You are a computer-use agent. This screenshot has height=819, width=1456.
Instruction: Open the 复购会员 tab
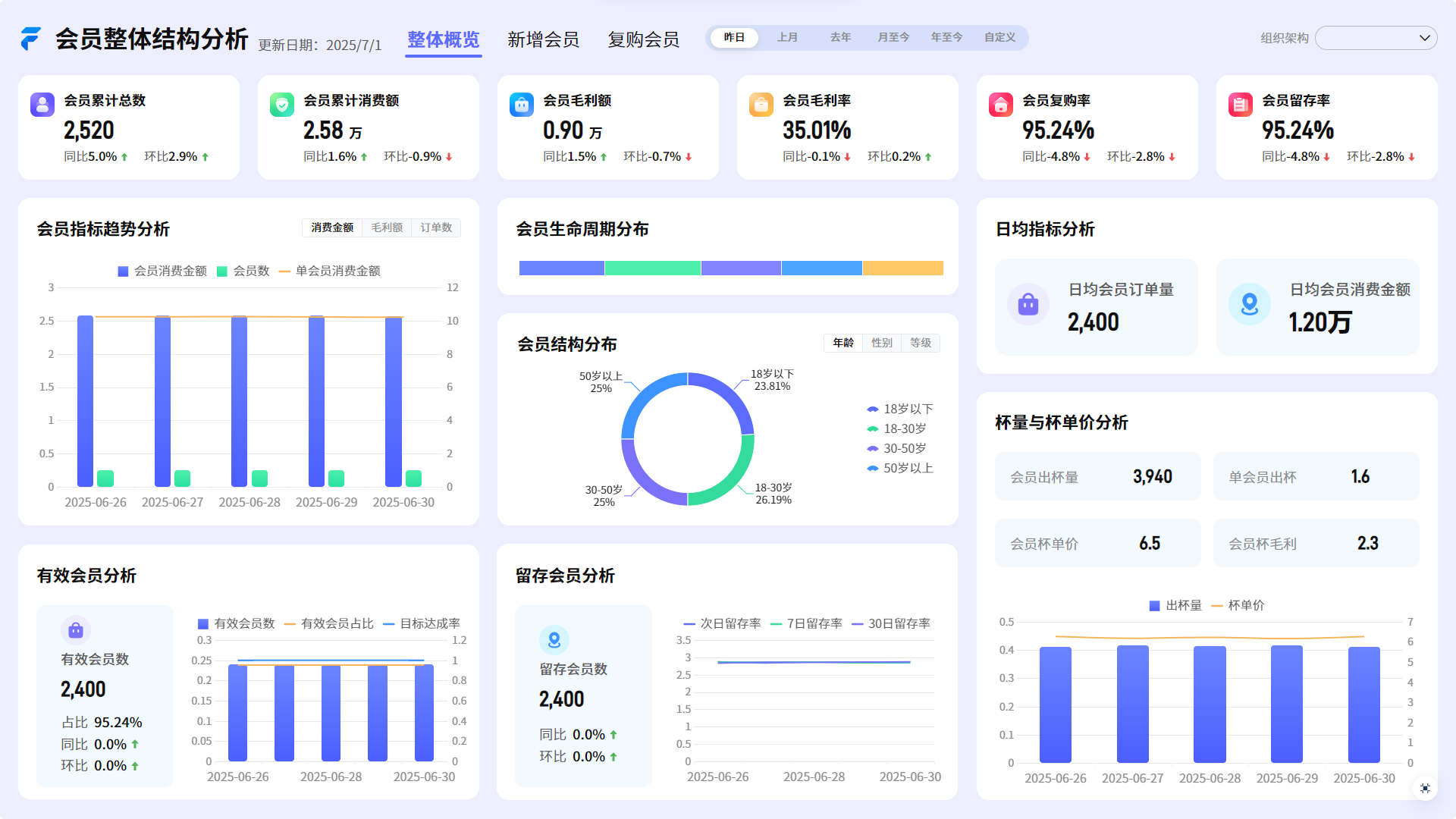coord(643,39)
